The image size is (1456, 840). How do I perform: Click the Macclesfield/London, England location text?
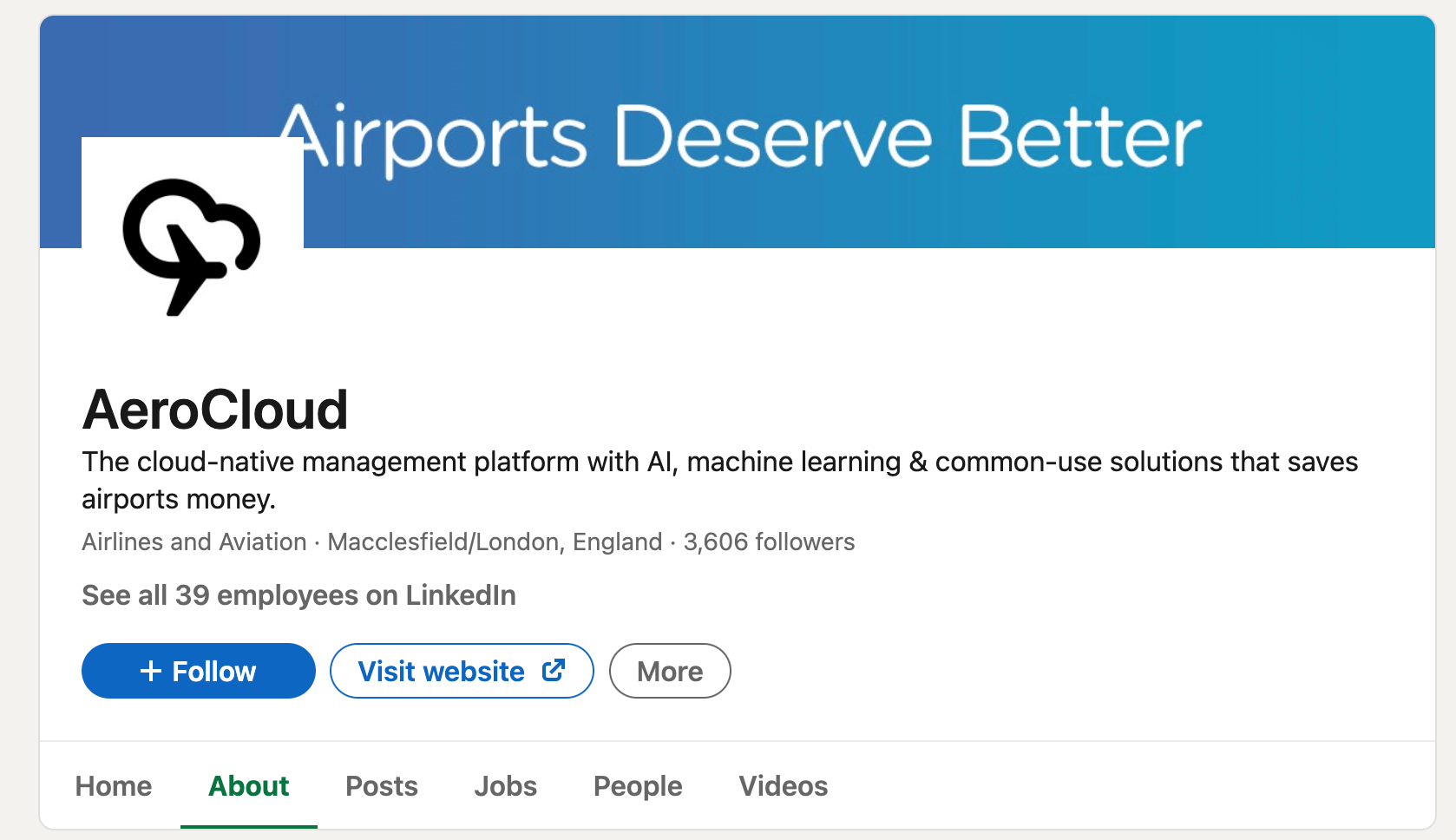tap(495, 541)
